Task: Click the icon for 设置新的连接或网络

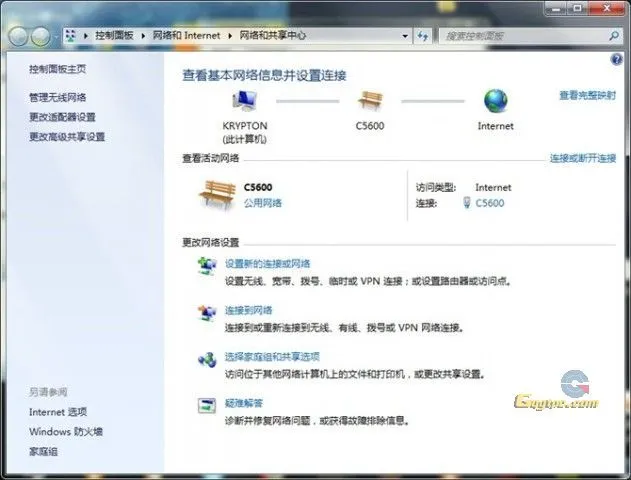Action: click(x=207, y=266)
